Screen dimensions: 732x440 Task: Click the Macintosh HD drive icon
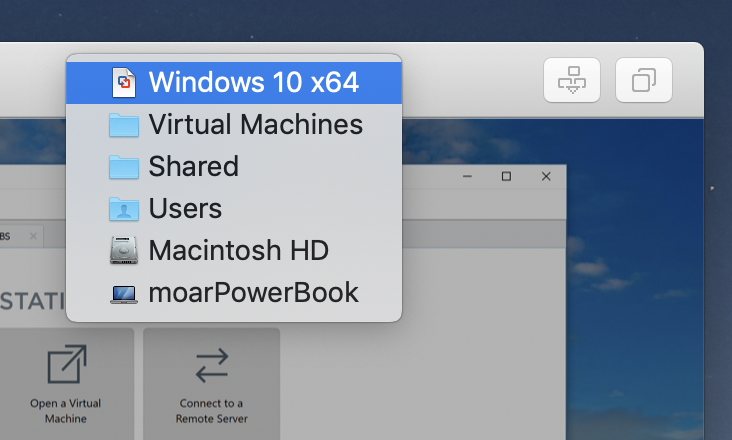pos(124,251)
